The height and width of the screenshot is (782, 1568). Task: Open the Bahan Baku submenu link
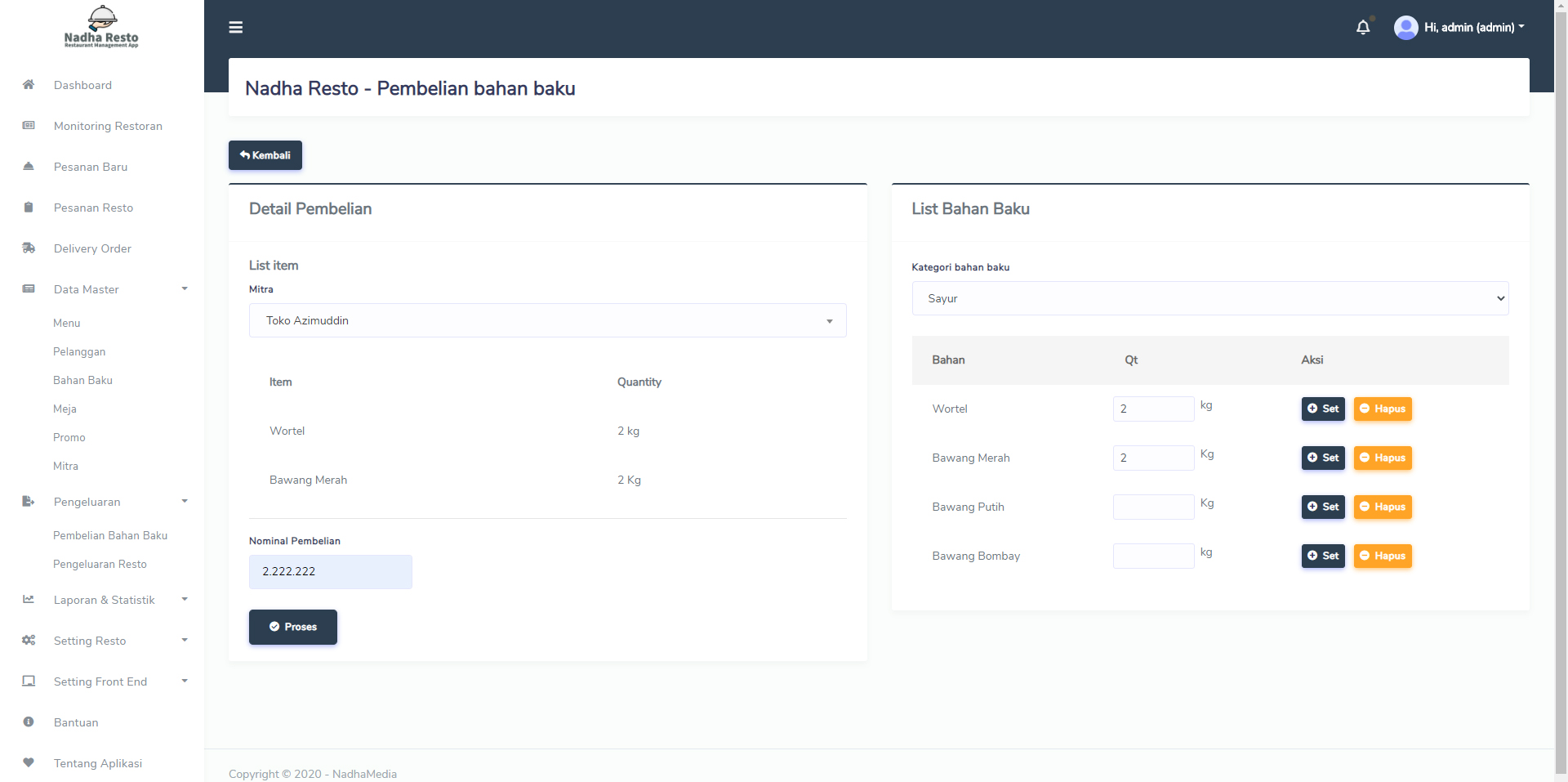(82, 381)
